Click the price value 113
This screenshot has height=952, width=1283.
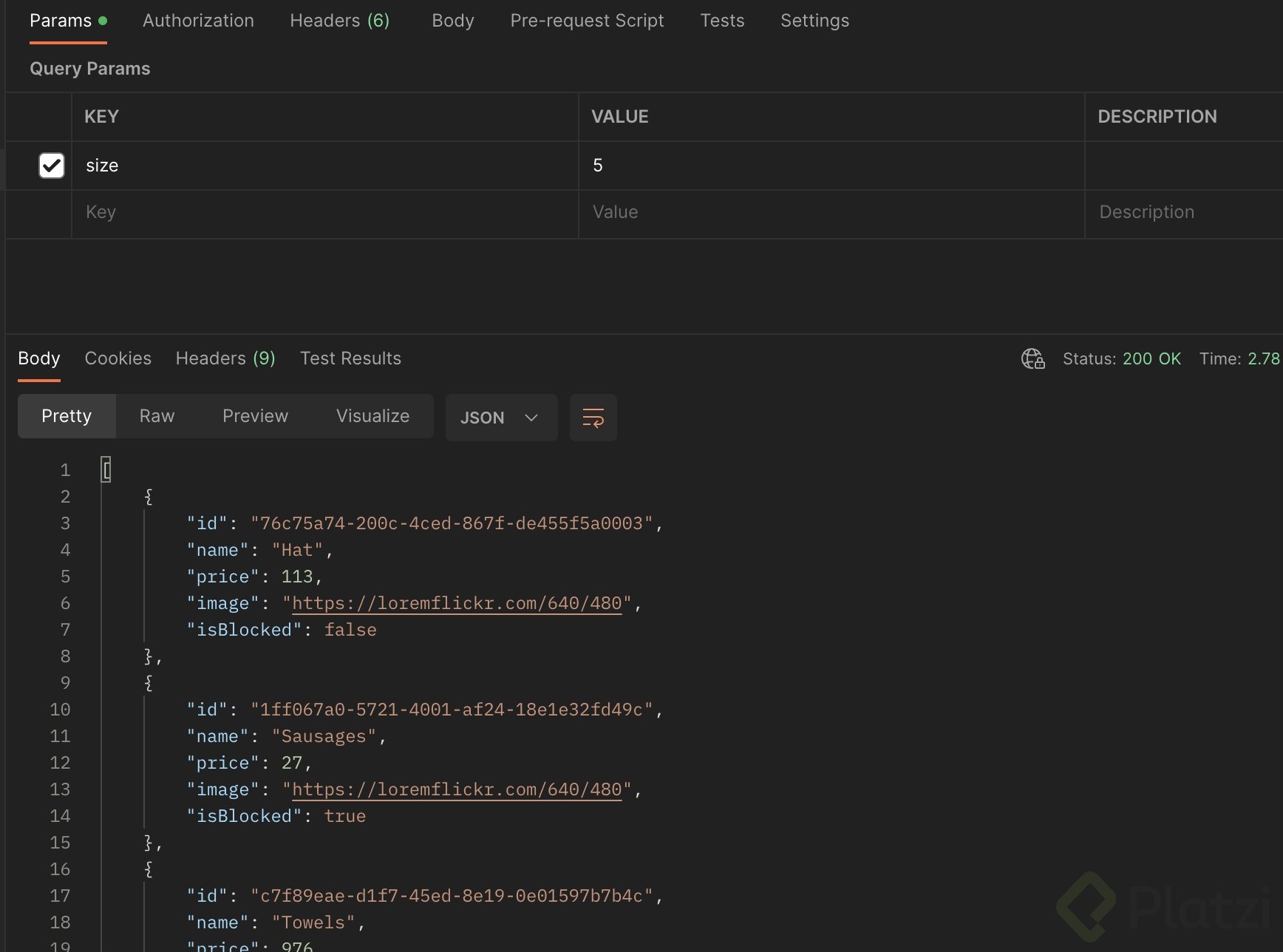click(x=297, y=577)
